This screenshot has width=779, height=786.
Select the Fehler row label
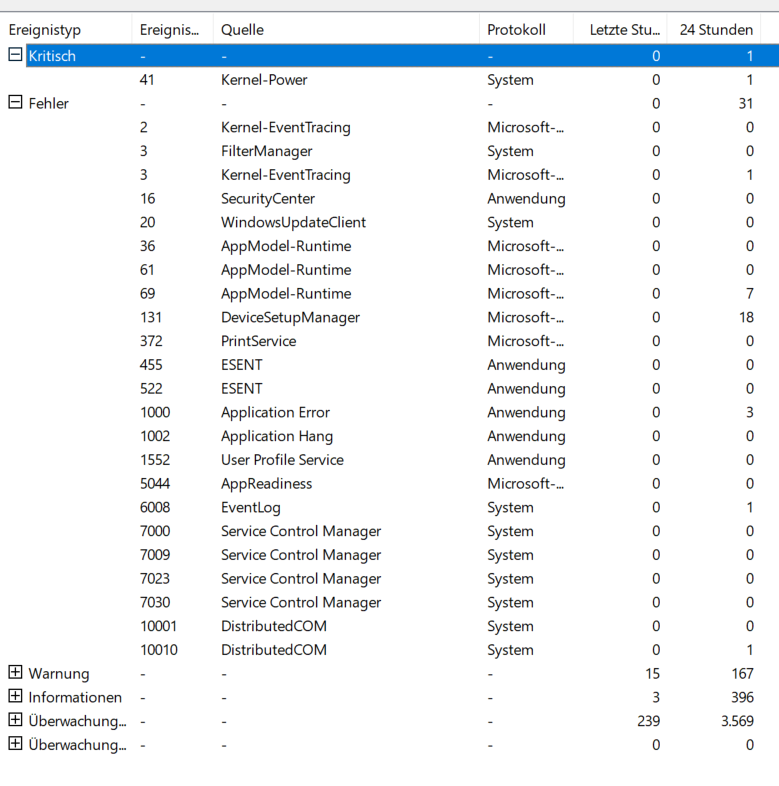[49, 103]
